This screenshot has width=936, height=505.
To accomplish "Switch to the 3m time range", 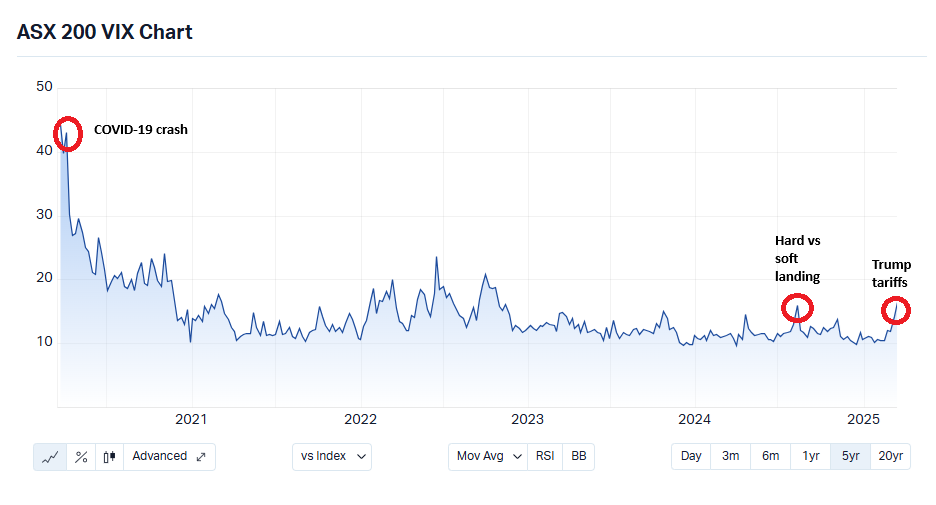I will 731,456.
